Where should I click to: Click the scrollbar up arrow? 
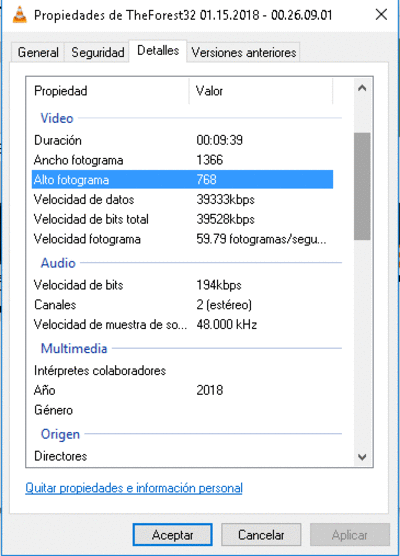pos(362,88)
